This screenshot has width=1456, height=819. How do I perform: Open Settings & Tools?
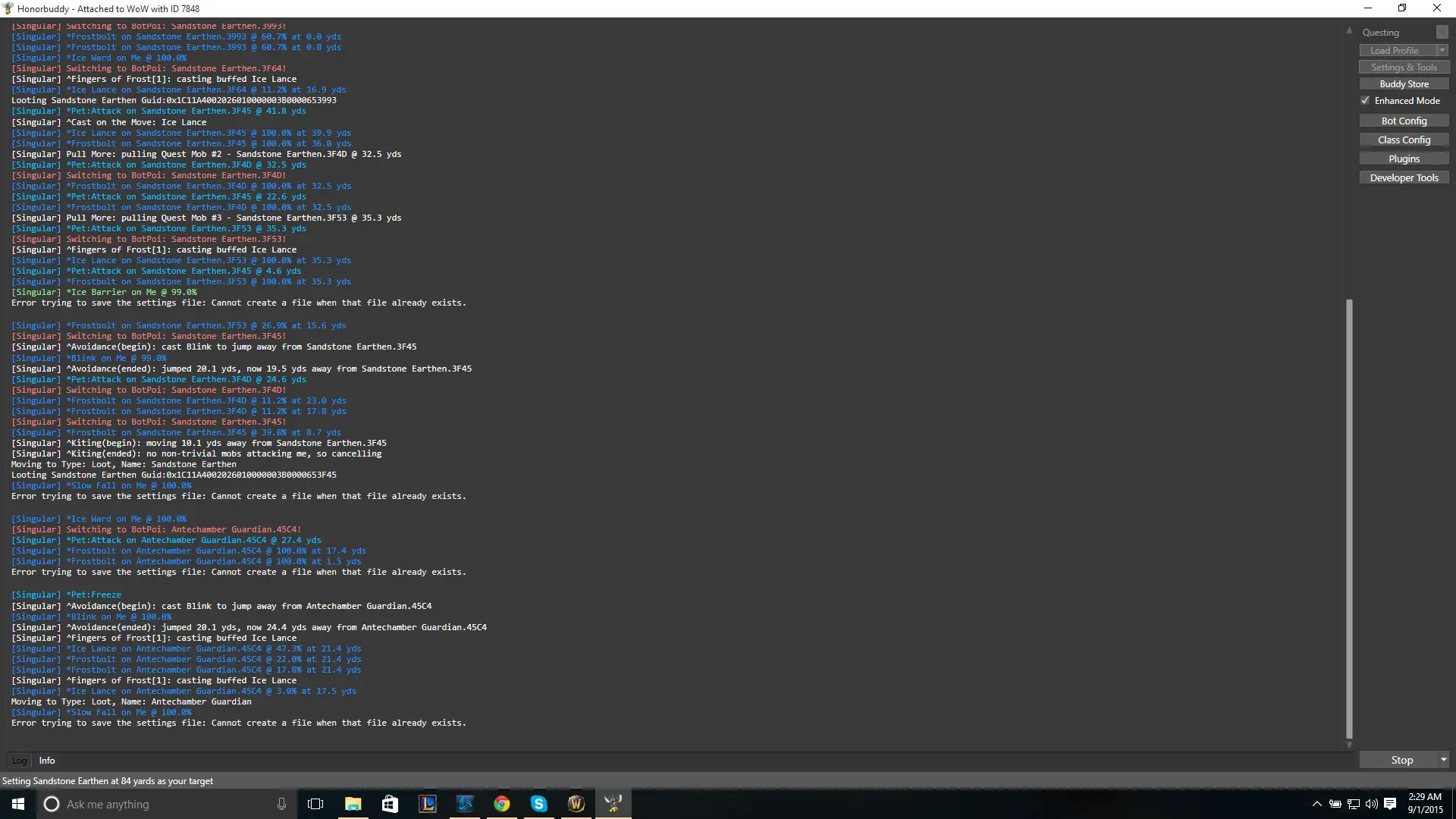pos(1404,67)
